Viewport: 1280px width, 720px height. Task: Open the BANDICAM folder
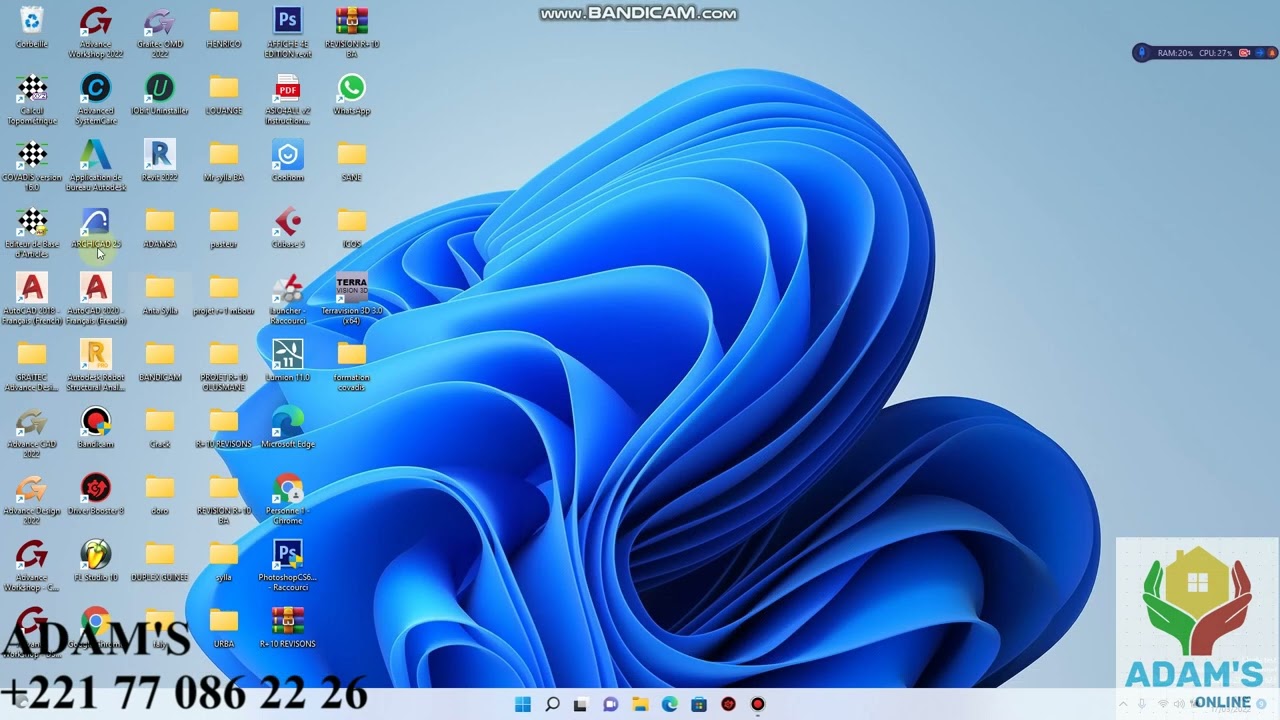coord(160,362)
